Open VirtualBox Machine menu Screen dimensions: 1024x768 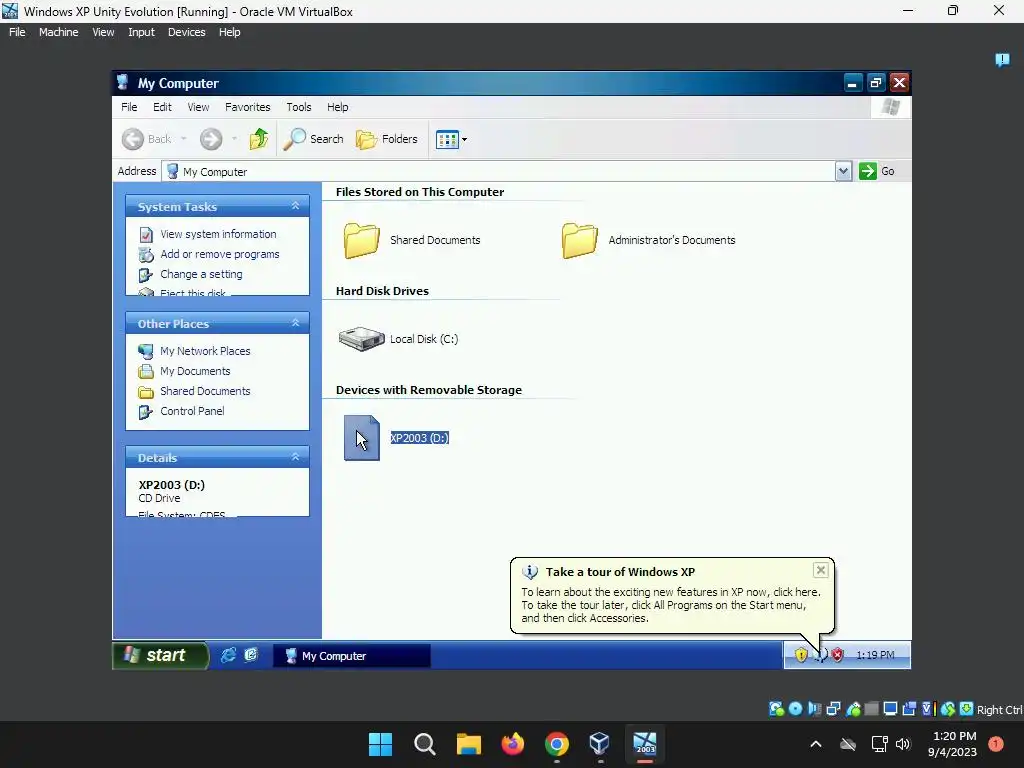(x=58, y=32)
